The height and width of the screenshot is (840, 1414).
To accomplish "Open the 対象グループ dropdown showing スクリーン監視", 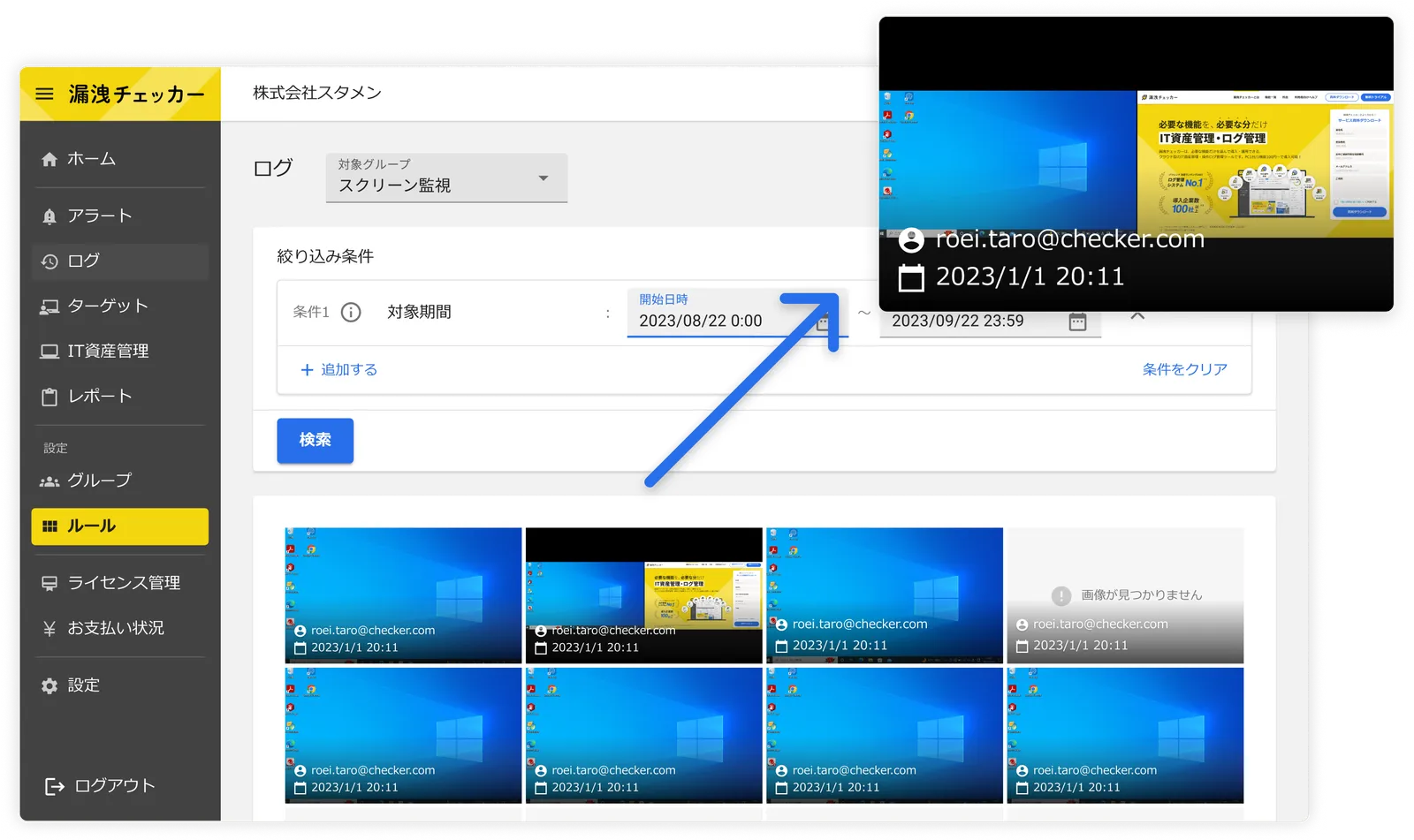I will (x=446, y=178).
